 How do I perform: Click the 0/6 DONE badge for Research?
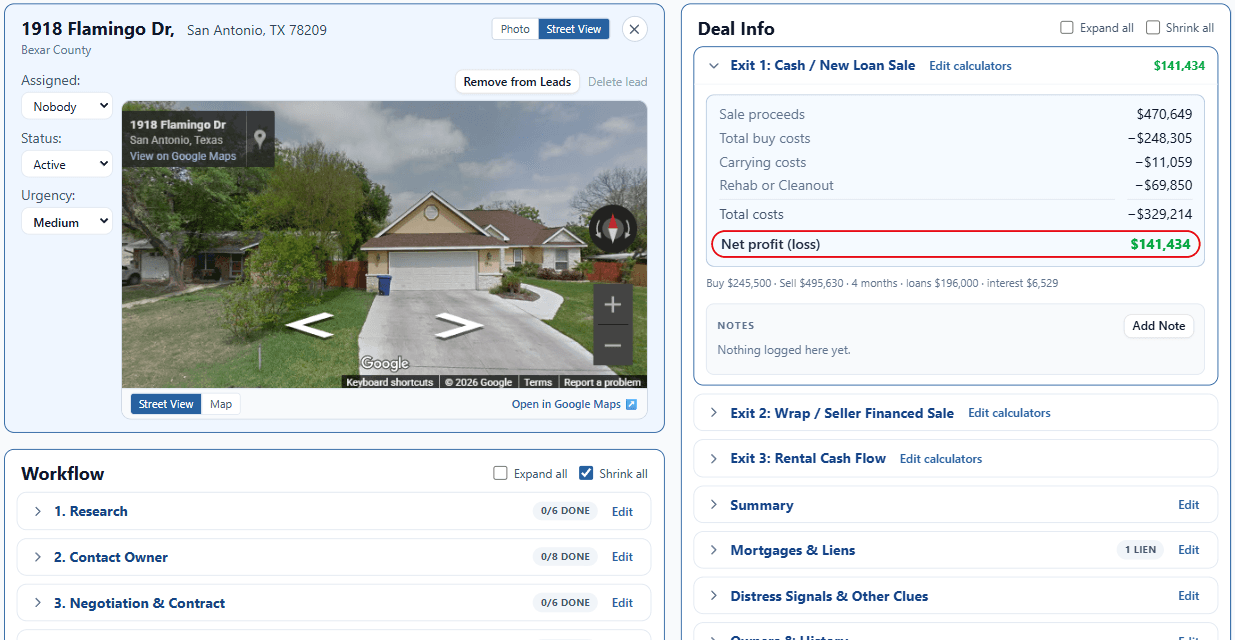(565, 511)
